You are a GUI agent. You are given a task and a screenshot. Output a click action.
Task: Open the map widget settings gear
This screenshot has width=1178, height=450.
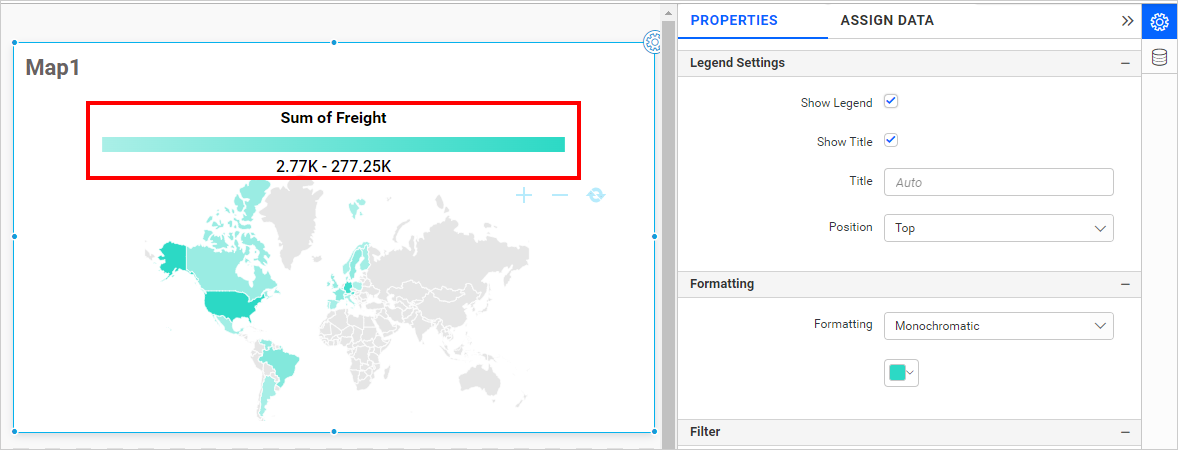tap(653, 42)
